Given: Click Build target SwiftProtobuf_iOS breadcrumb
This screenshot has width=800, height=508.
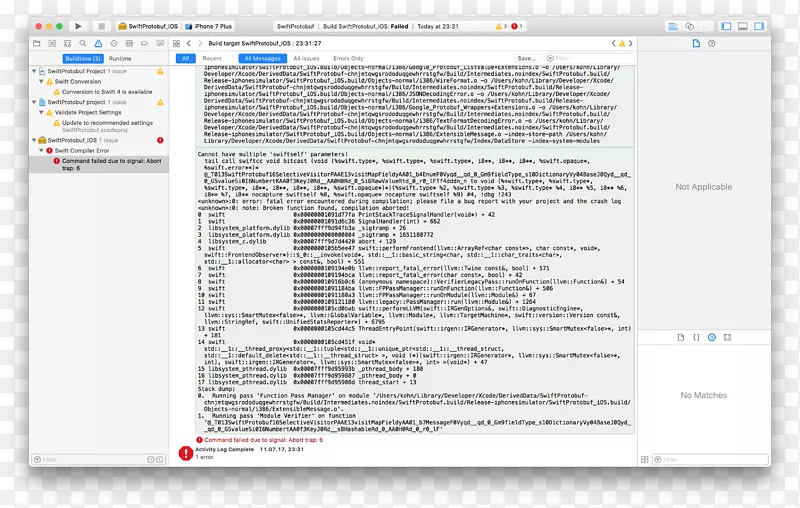Looking at the screenshot, I should [x=264, y=43].
